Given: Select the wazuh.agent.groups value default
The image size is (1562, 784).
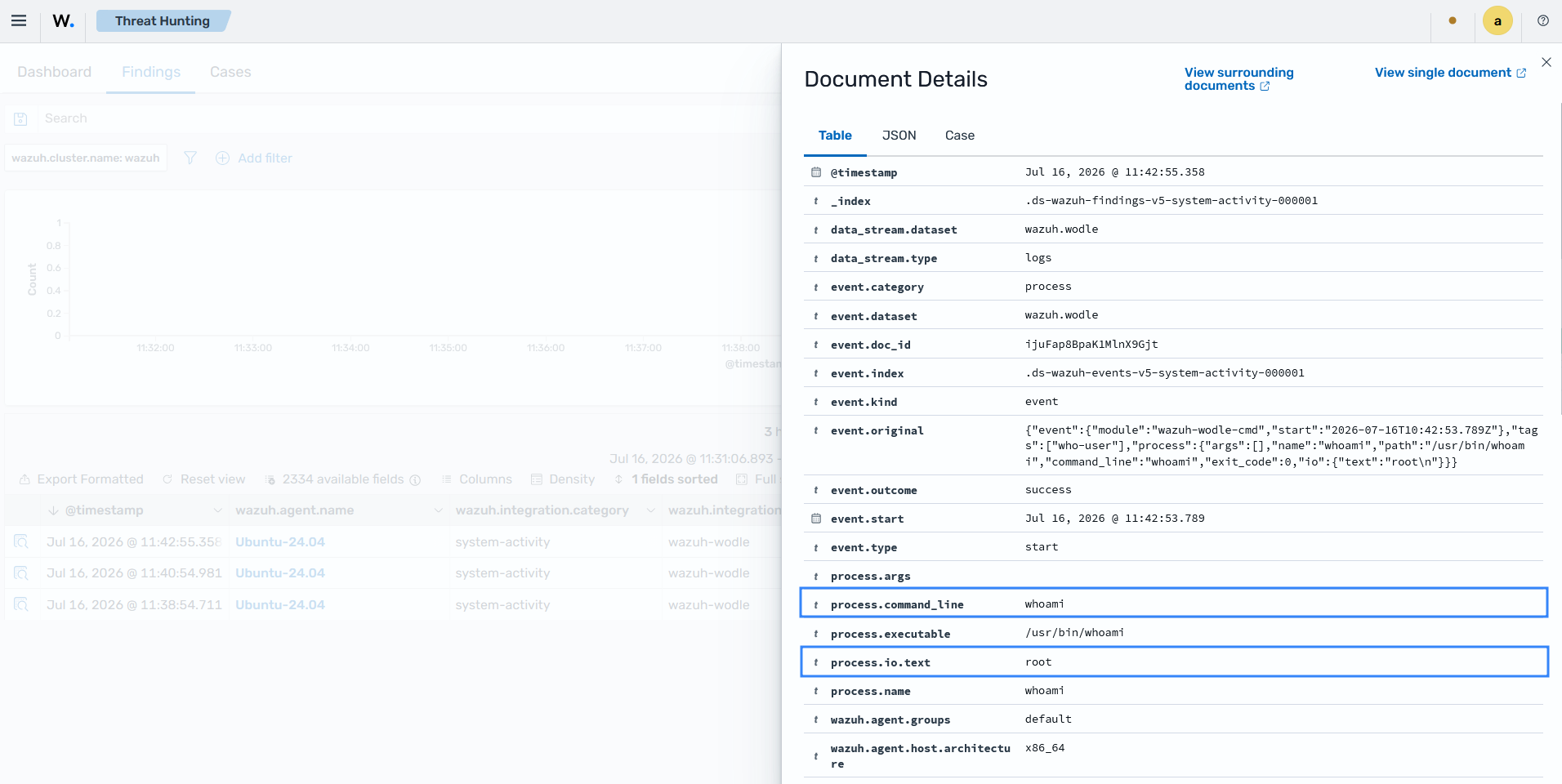Looking at the screenshot, I should [1048, 719].
